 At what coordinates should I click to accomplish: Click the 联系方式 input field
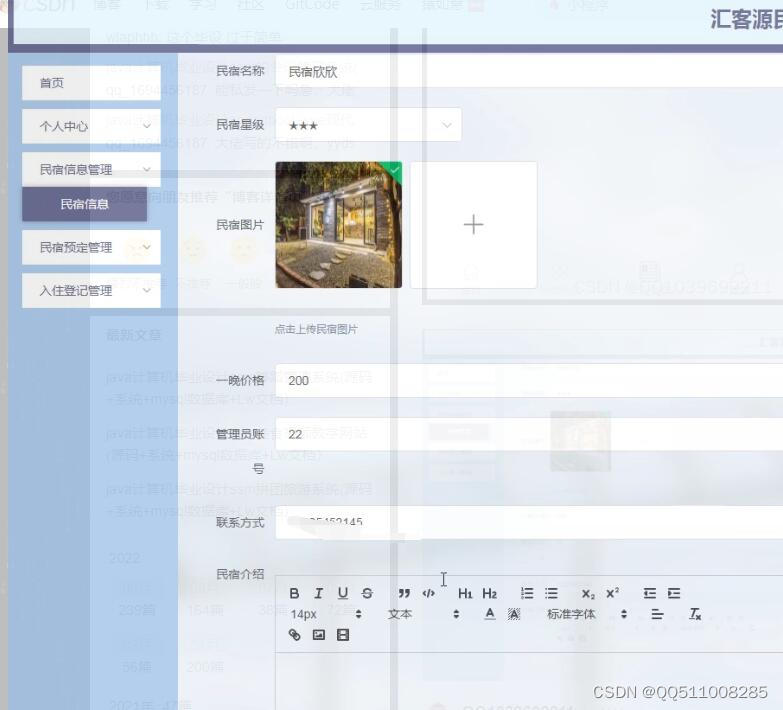pos(529,522)
